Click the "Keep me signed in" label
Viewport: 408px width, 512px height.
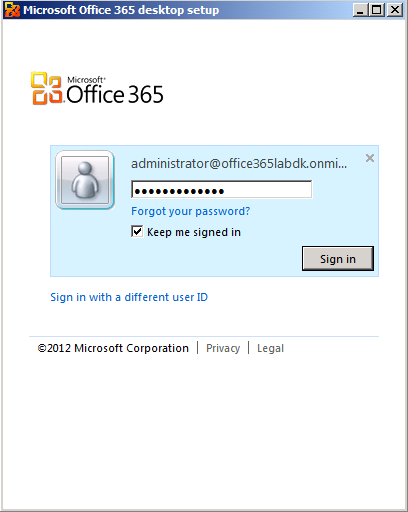click(194, 232)
